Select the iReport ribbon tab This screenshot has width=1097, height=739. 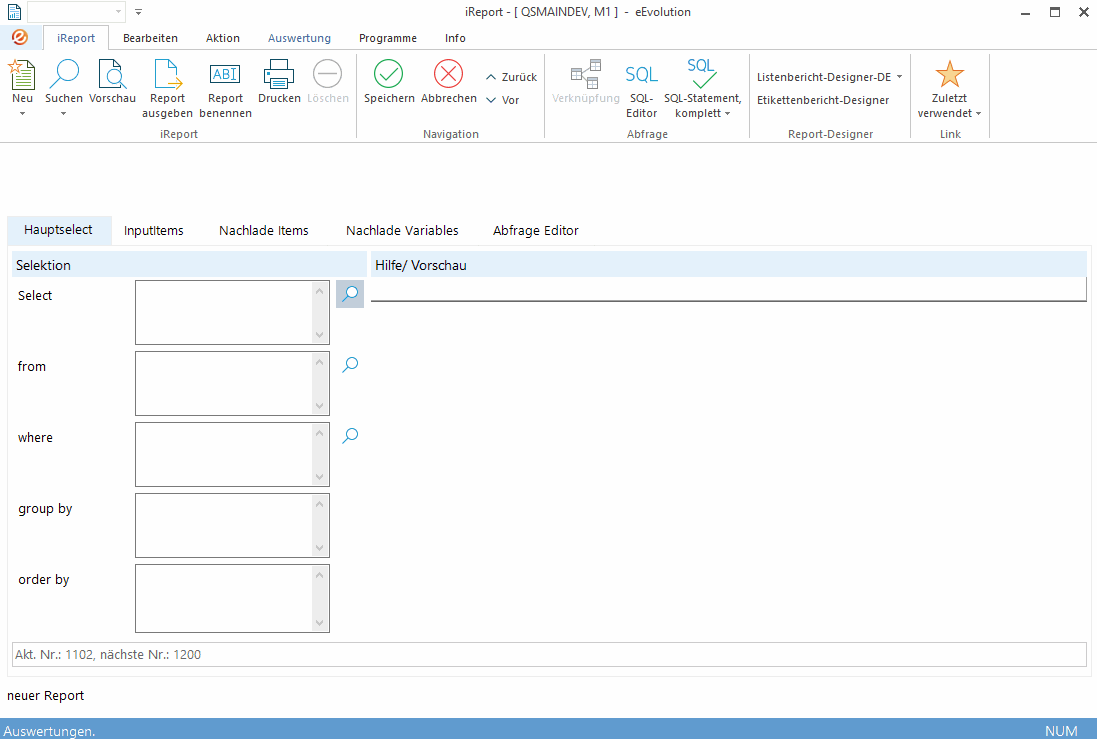(x=76, y=38)
